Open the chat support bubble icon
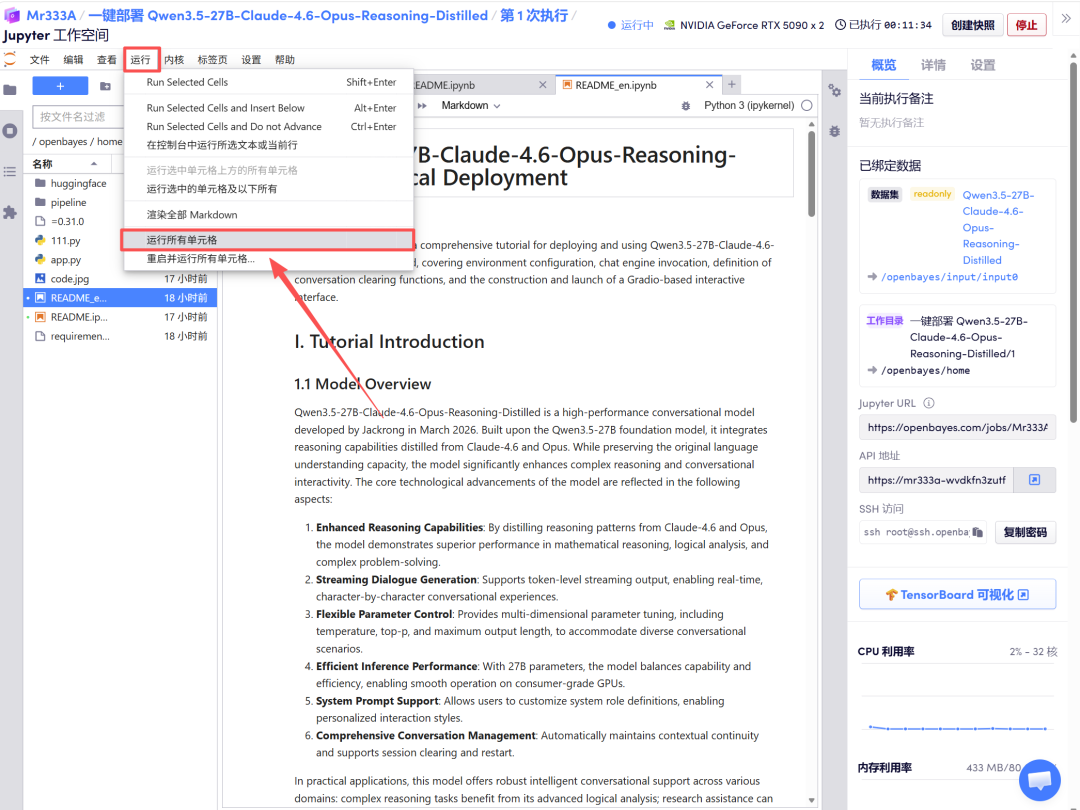 coord(1039,780)
